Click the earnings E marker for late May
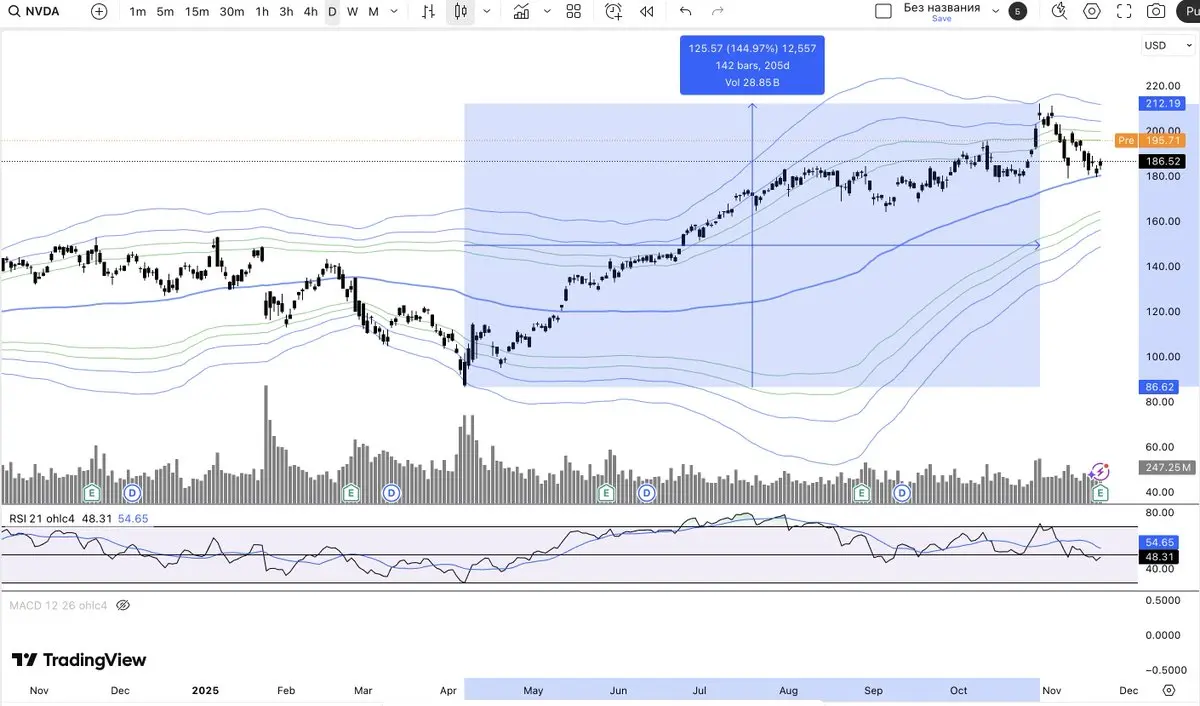 click(605, 493)
